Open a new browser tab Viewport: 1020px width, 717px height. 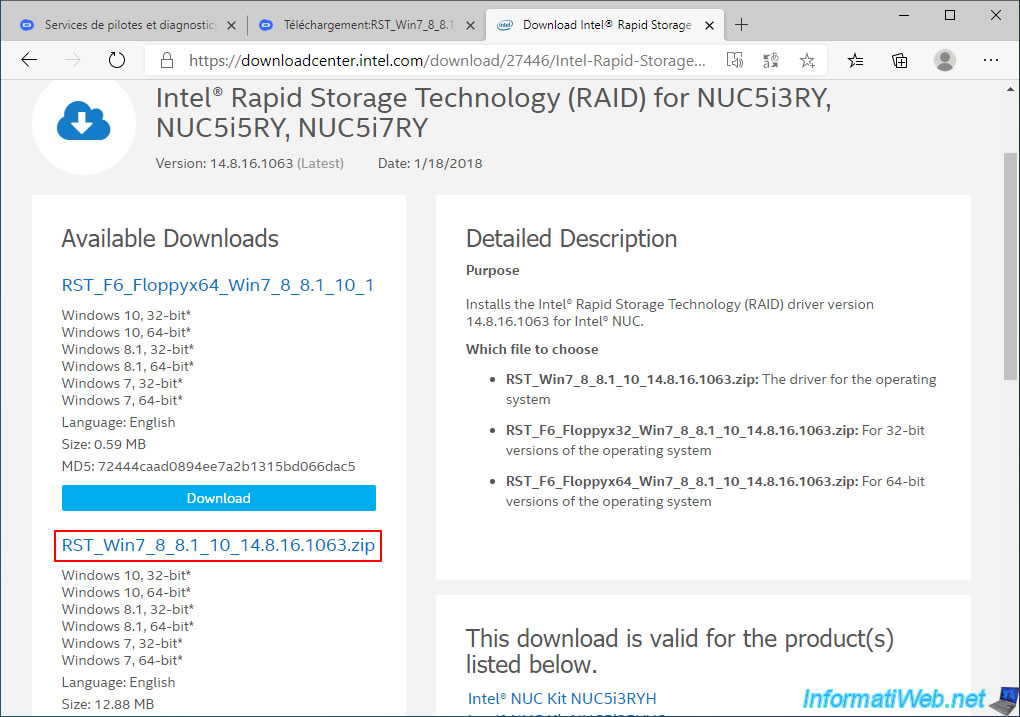click(741, 25)
